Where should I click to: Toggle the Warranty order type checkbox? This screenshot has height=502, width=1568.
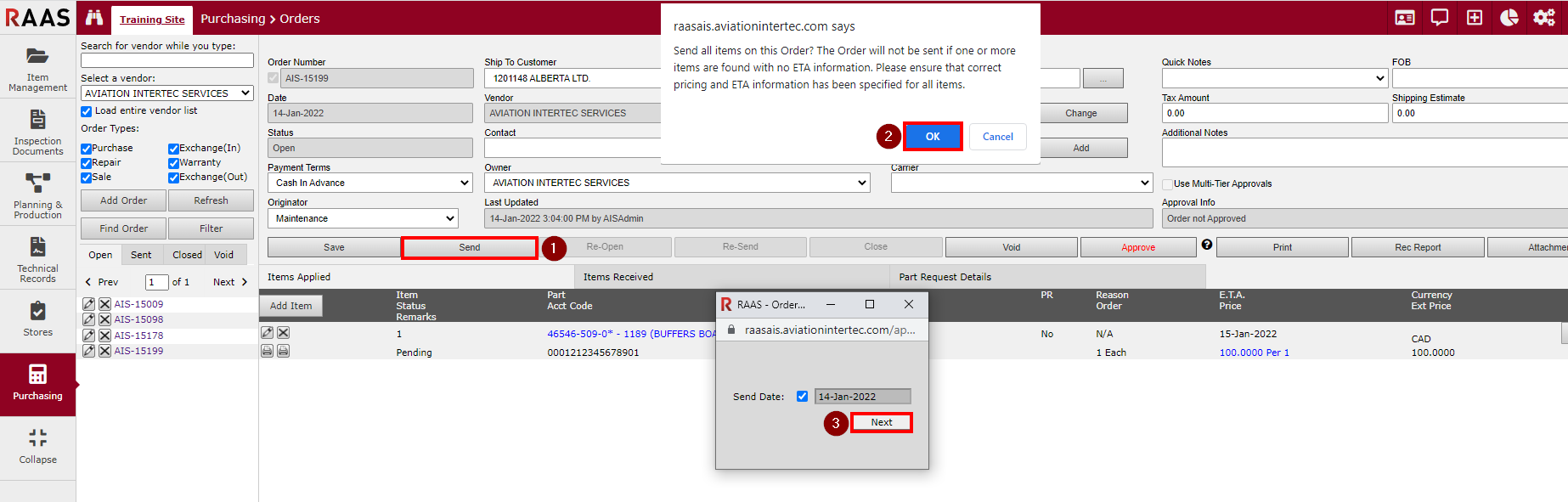[x=173, y=163]
